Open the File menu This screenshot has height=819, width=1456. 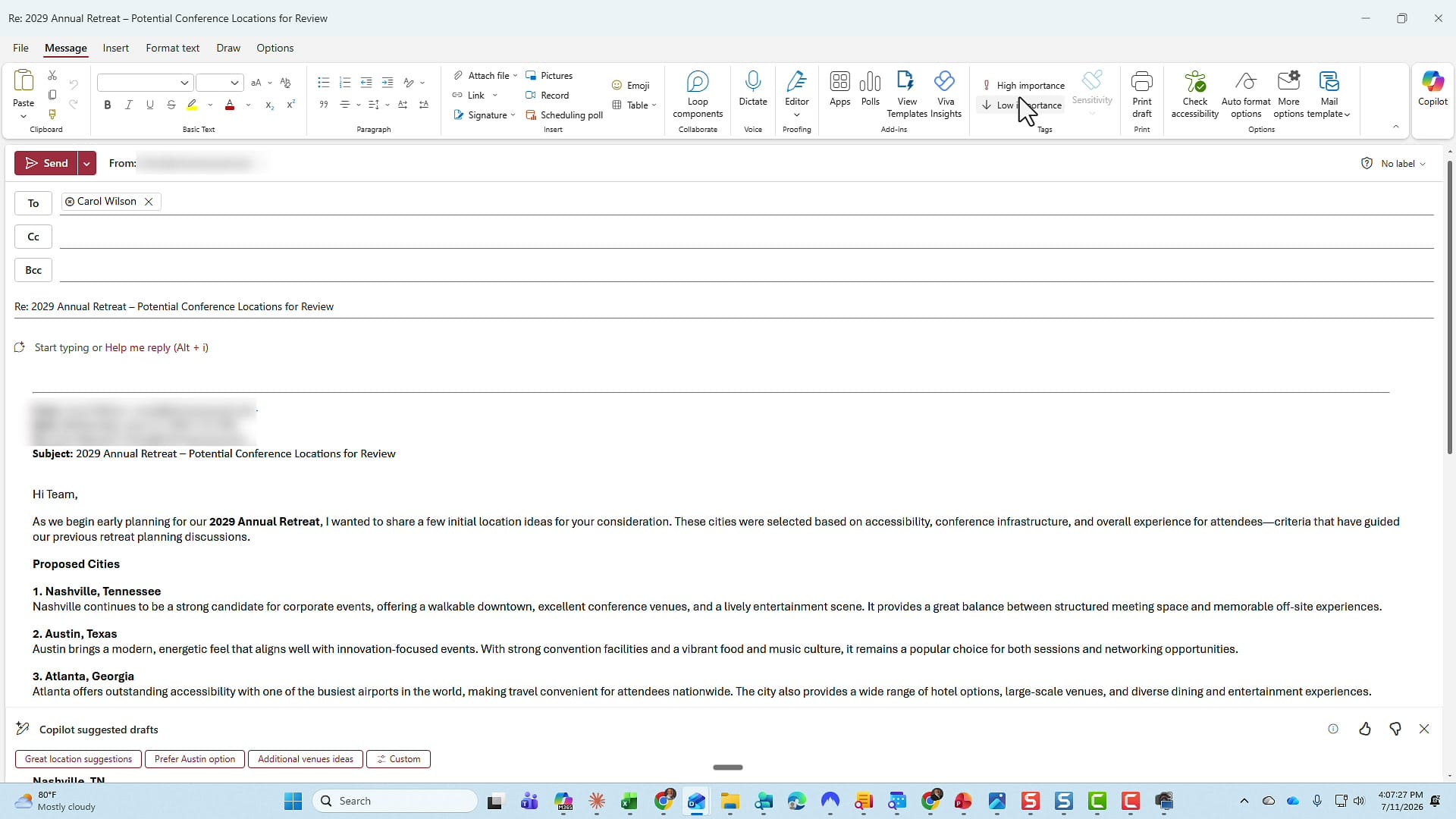[x=20, y=48]
